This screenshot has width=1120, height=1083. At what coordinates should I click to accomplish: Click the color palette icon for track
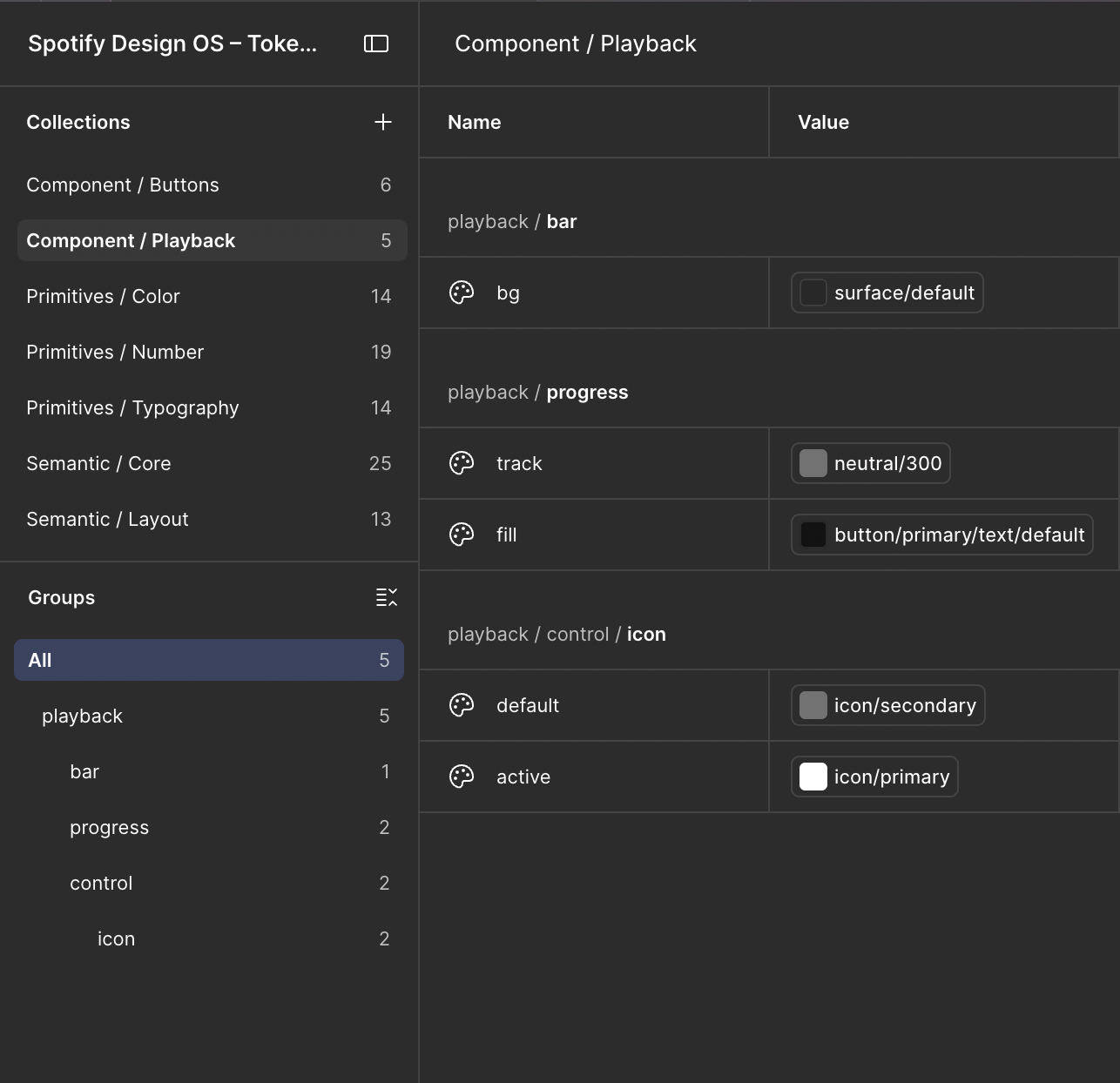[x=462, y=463]
